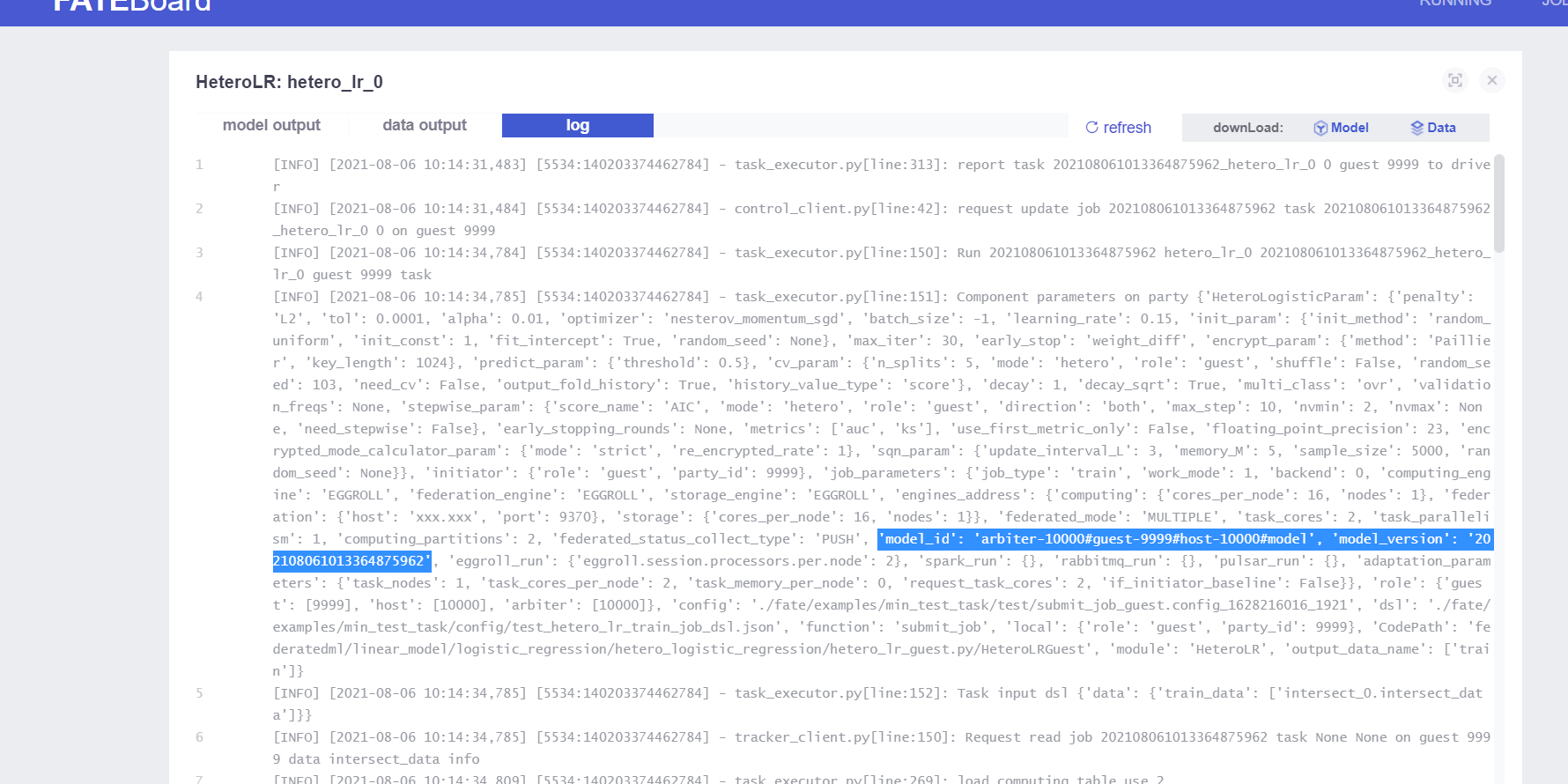Click 'load computing table use 2' text
Screen dimensions: 1568x784
(x=1061, y=780)
